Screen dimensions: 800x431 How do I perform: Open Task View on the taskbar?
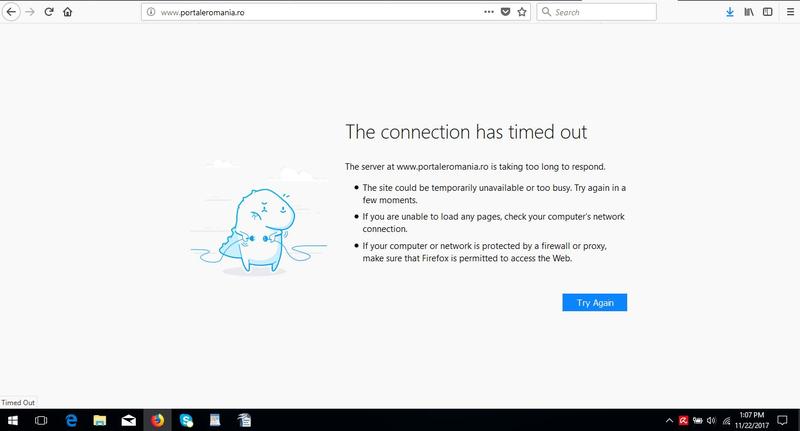coord(42,420)
